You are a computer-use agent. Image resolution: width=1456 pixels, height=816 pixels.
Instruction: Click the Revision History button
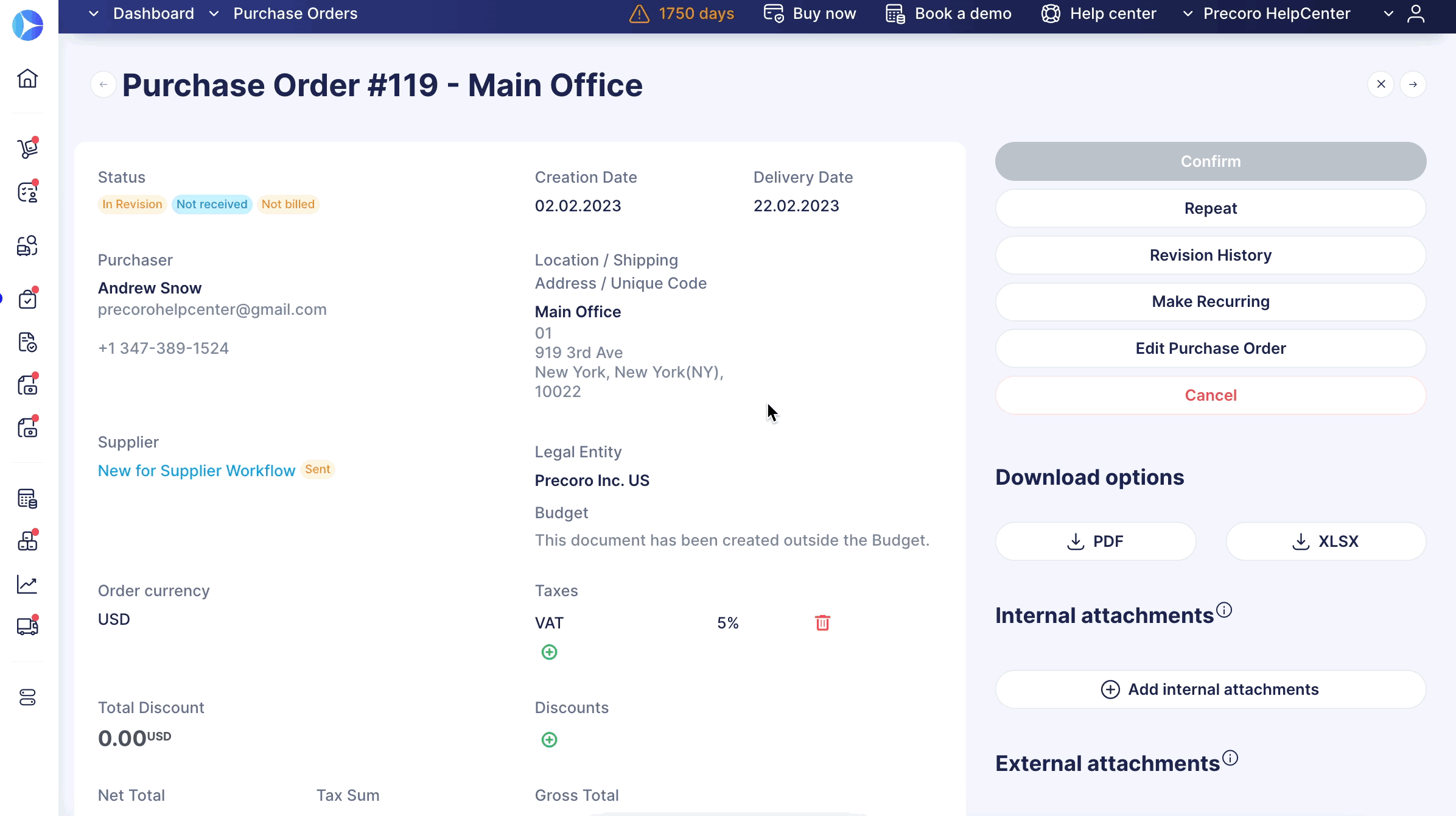(x=1210, y=255)
